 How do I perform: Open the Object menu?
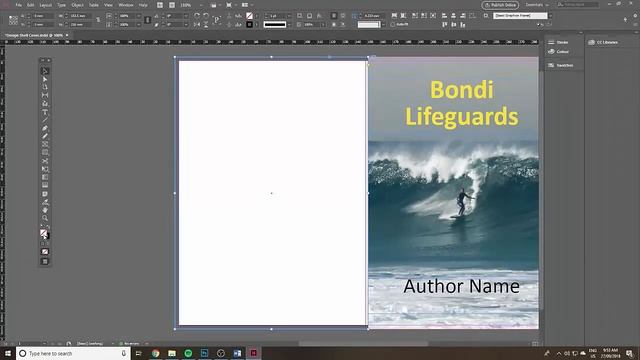(78, 5)
